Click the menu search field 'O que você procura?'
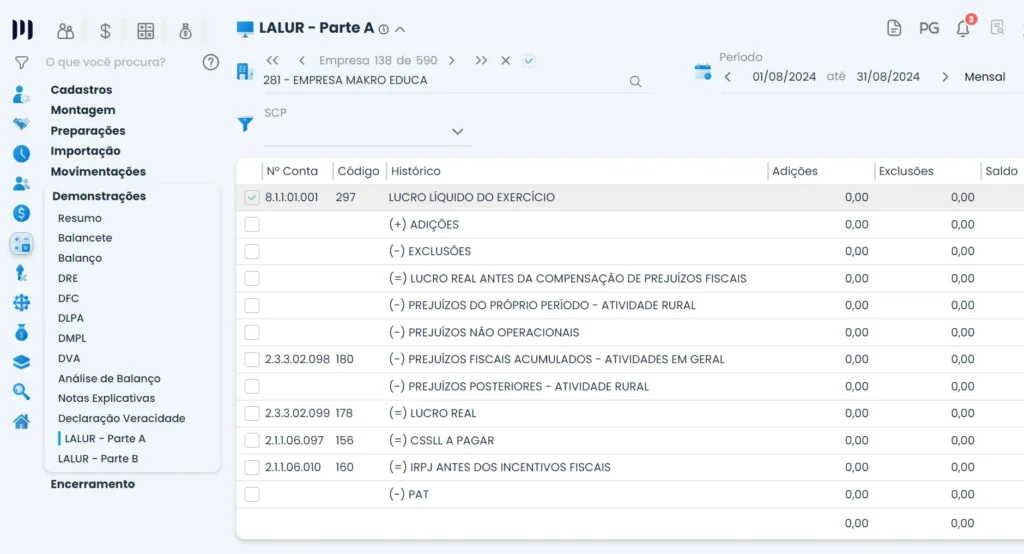Viewport: 1024px width, 554px height. click(x=105, y=62)
